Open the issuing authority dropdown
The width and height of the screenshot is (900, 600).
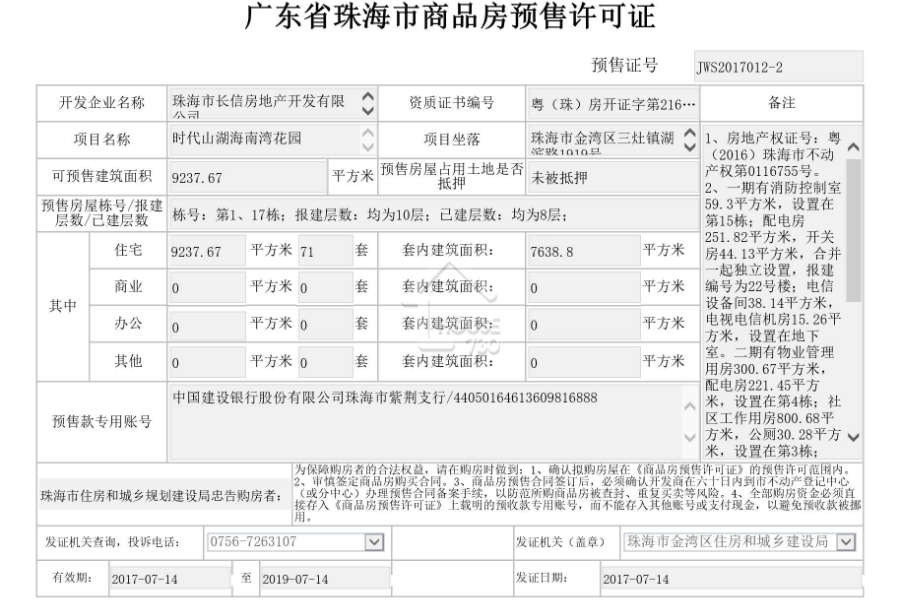(x=845, y=541)
